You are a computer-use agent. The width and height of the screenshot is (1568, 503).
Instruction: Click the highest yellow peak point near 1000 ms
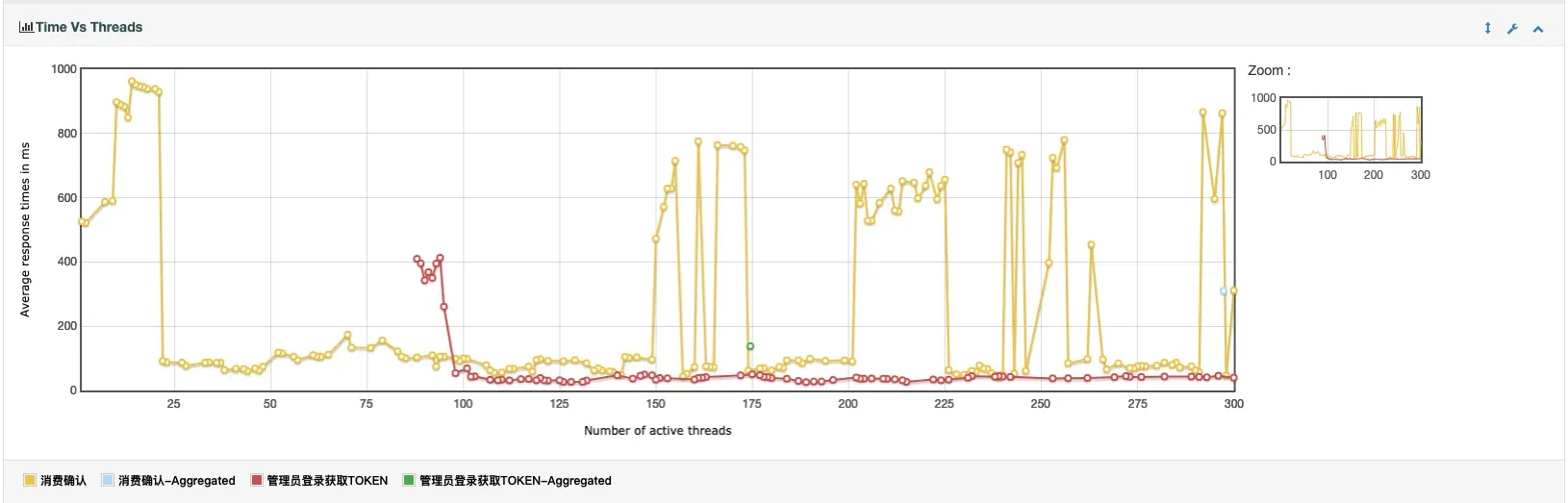(x=132, y=82)
